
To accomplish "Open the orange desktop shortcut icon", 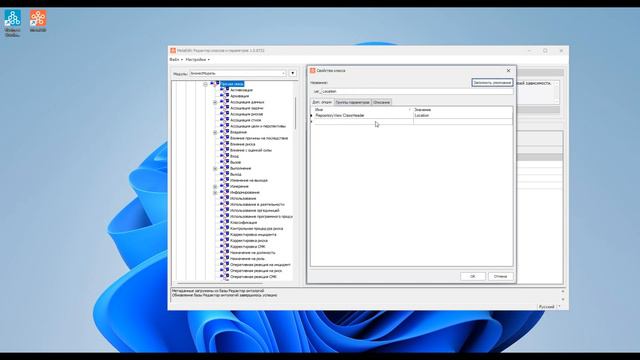I will pyautogui.click(x=38, y=18).
